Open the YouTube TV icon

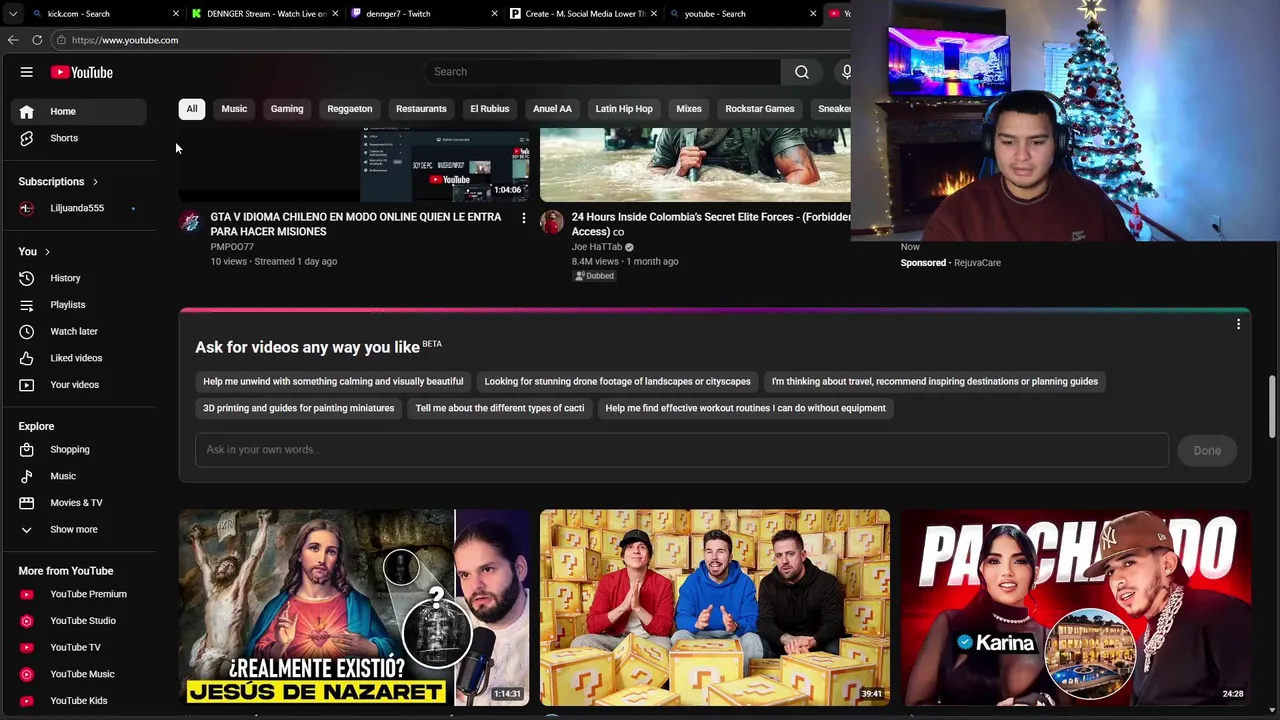pos(27,648)
